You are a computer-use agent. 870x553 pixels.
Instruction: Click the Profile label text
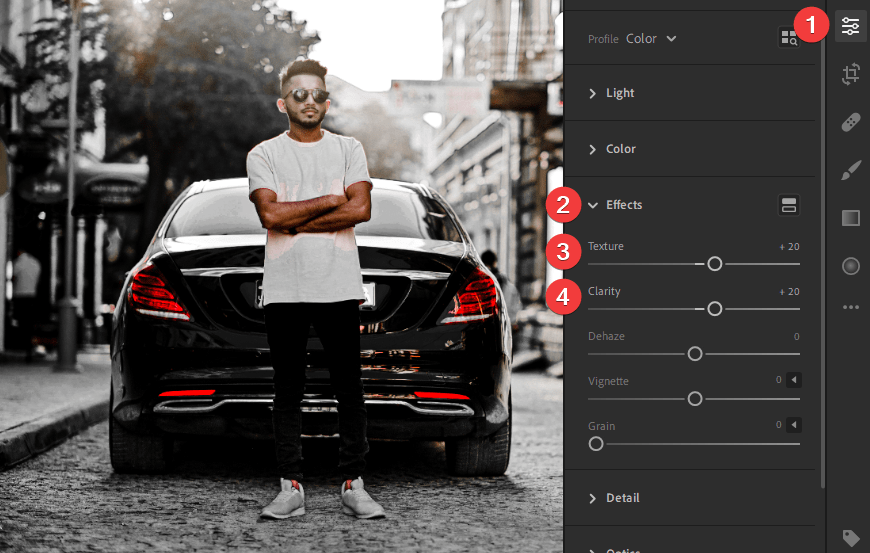pos(603,39)
